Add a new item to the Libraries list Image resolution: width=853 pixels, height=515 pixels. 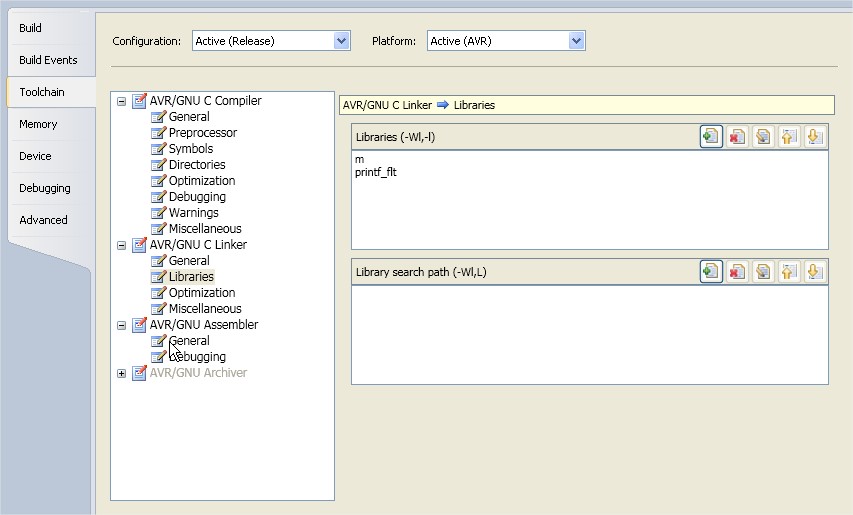(x=711, y=136)
